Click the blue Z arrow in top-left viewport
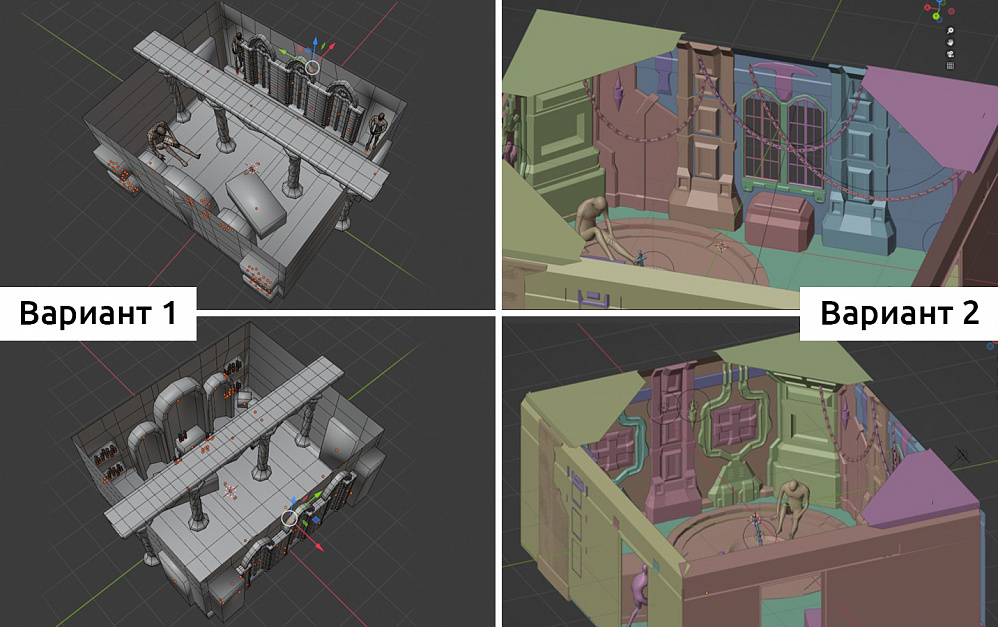This screenshot has height=627, width=998. coord(314,45)
